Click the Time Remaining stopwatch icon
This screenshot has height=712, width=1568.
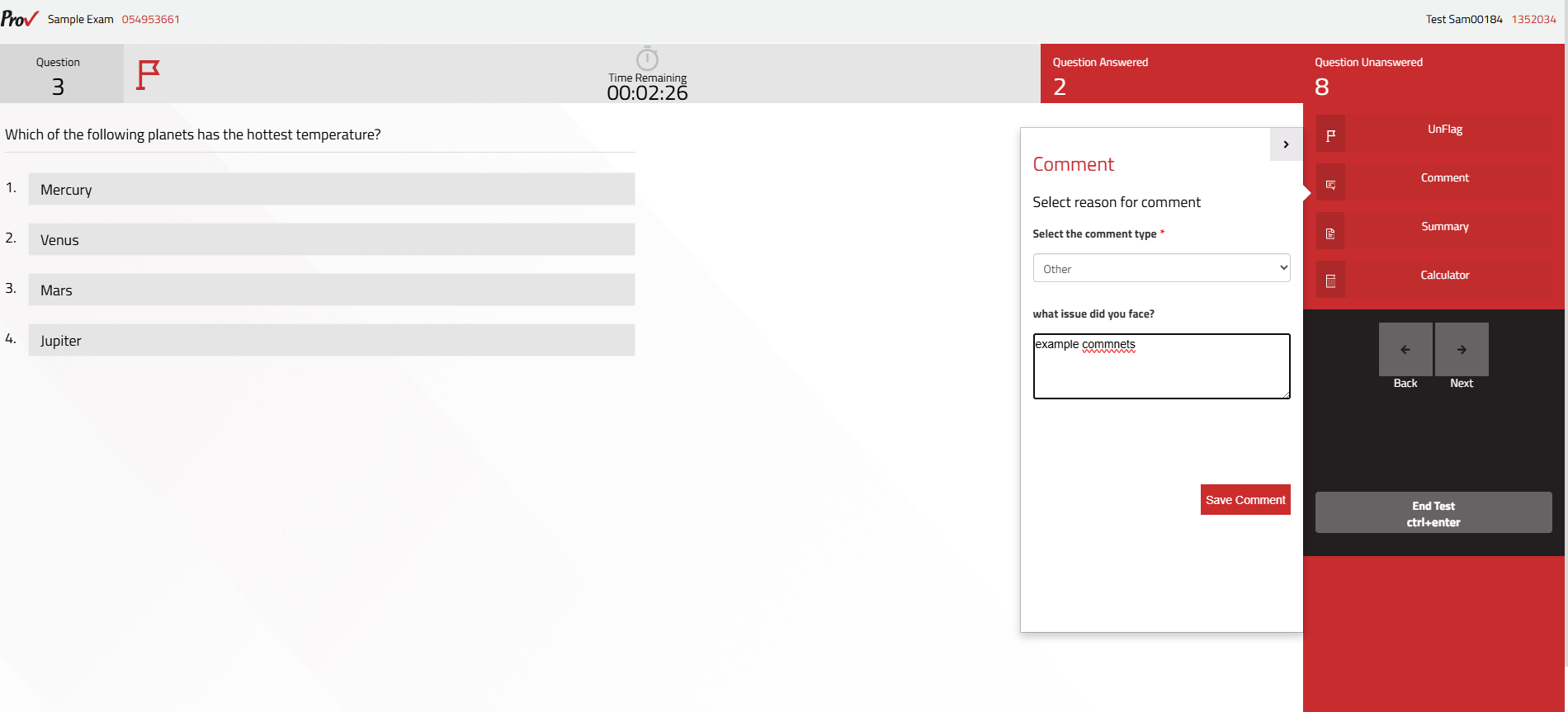(x=647, y=59)
